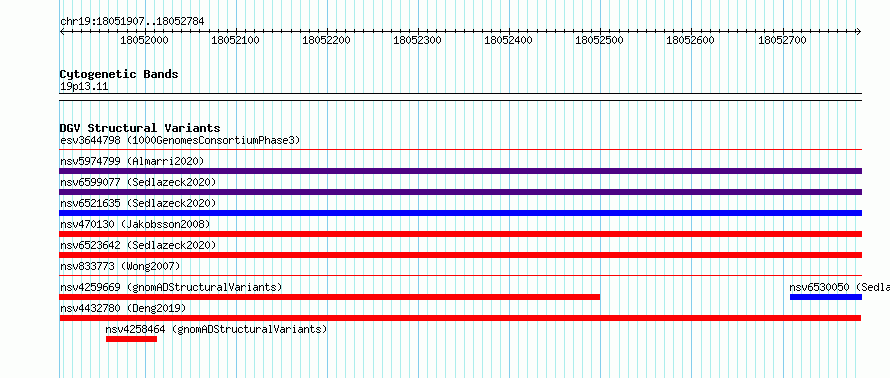Click nsv470130 (Jakobsson2008) label
Image resolution: width=890 pixels, height=378 pixels.
[135, 224]
